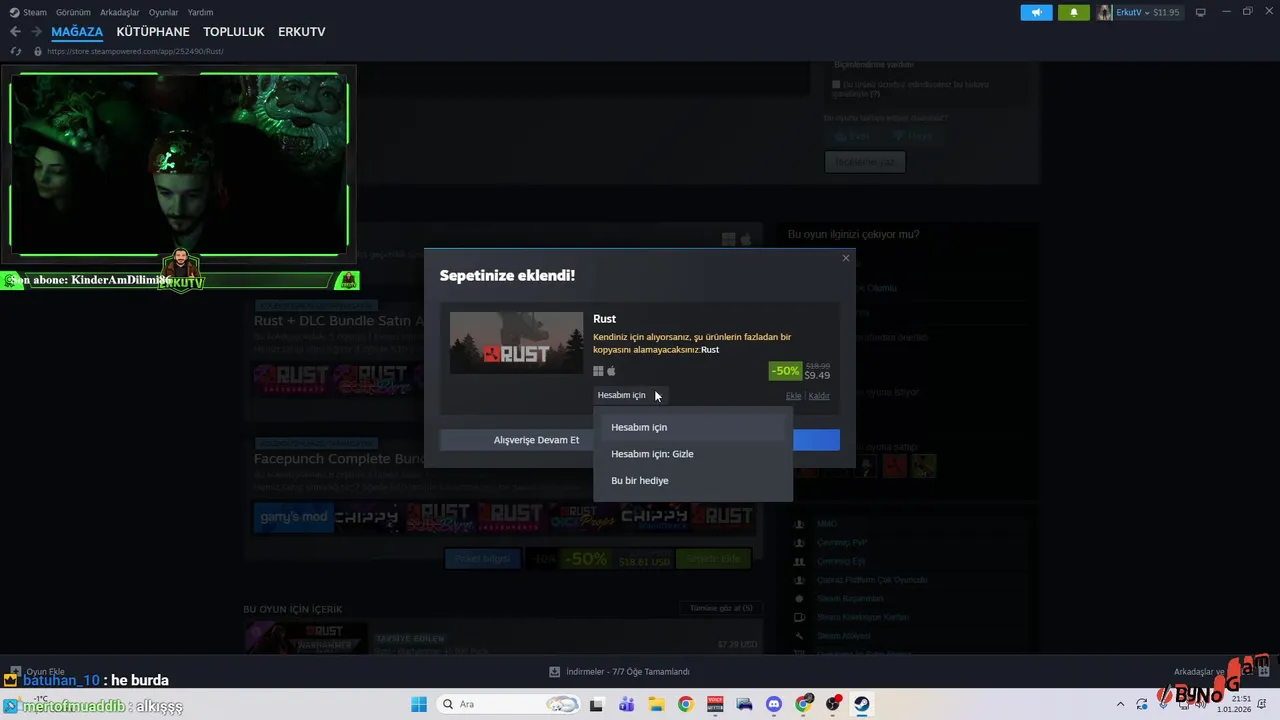Switch to OBS Studio in the taskbar
The image size is (1280, 720).
point(832,704)
